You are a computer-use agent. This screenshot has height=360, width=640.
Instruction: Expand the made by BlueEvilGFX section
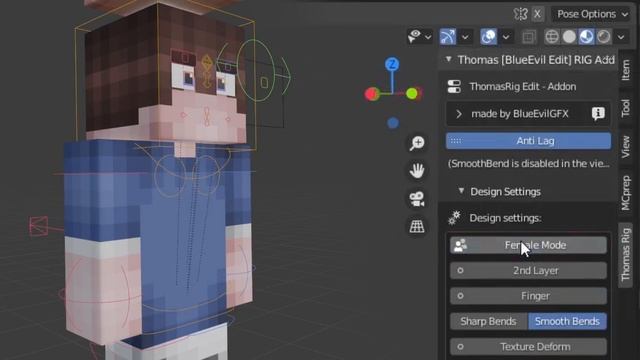[459, 114]
